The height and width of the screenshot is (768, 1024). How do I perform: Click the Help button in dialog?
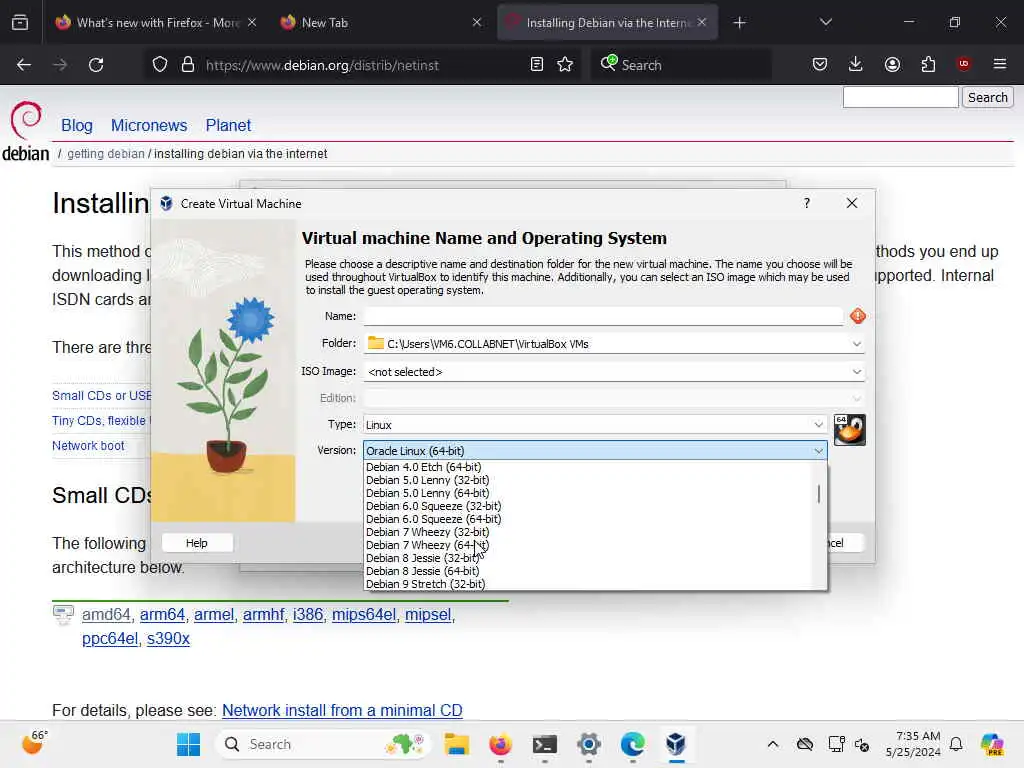[197, 543]
